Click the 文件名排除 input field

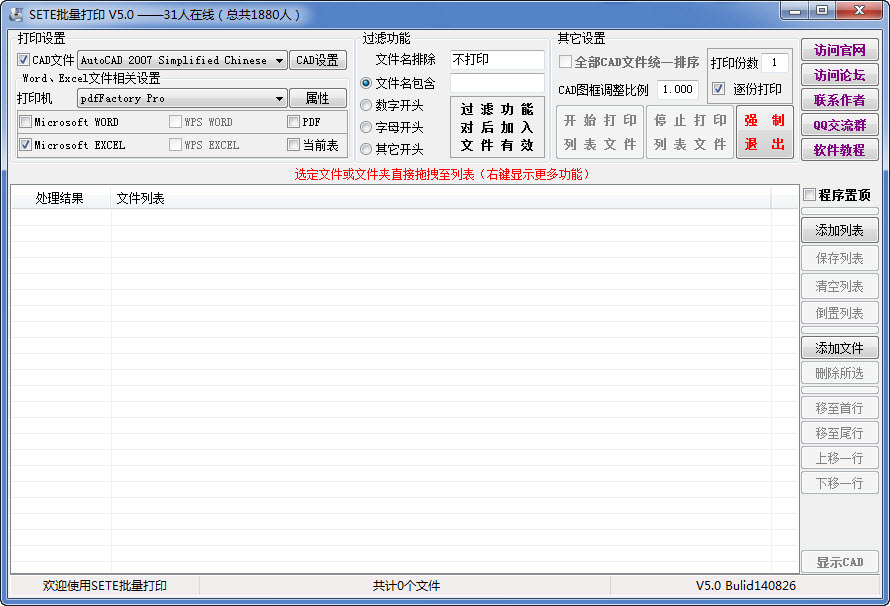497,60
